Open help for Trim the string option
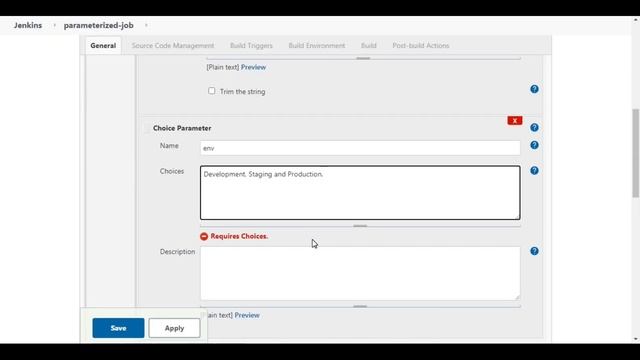The width and height of the screenshot is (640, 360). click(x=534, y=89)
